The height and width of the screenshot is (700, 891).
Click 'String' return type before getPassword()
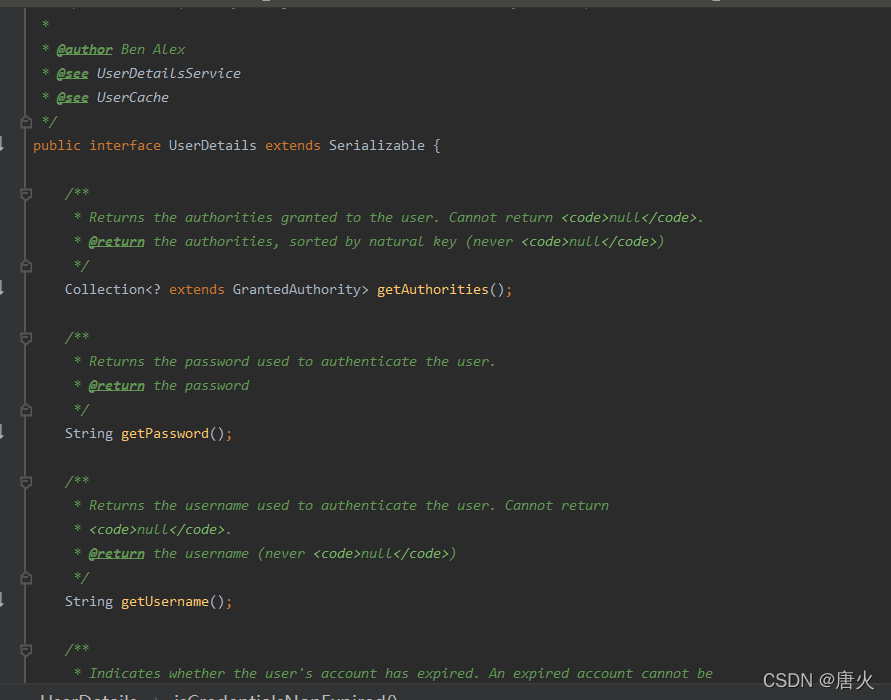89,434
